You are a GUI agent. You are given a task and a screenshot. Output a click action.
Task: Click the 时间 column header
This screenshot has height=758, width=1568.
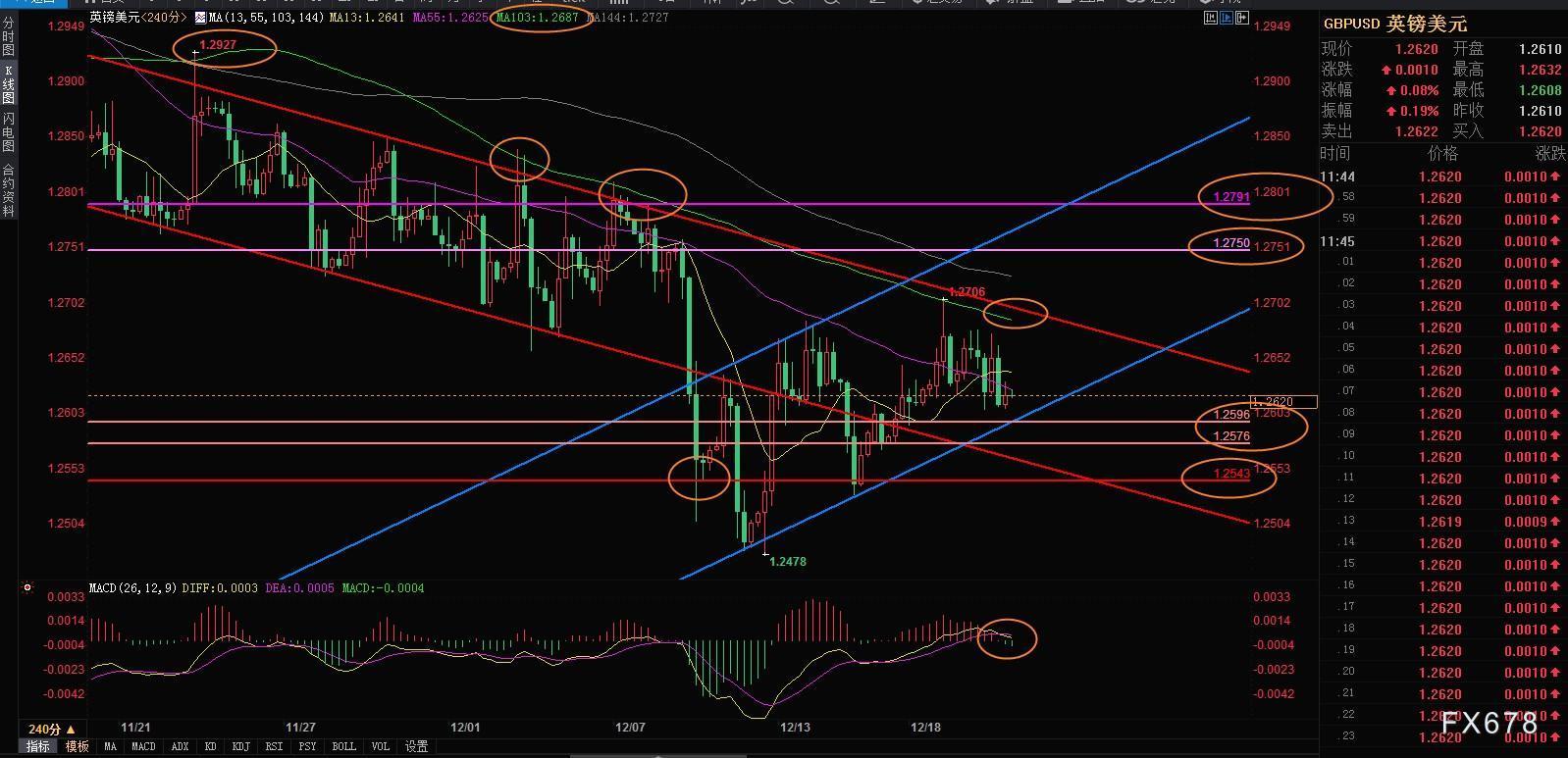[x=1335, y=154]
